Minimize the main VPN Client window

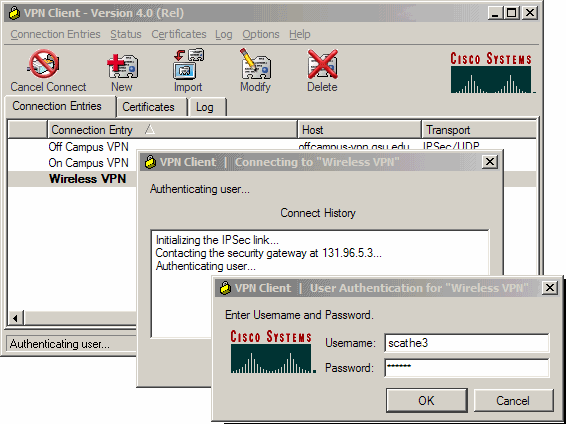[495, 13]
